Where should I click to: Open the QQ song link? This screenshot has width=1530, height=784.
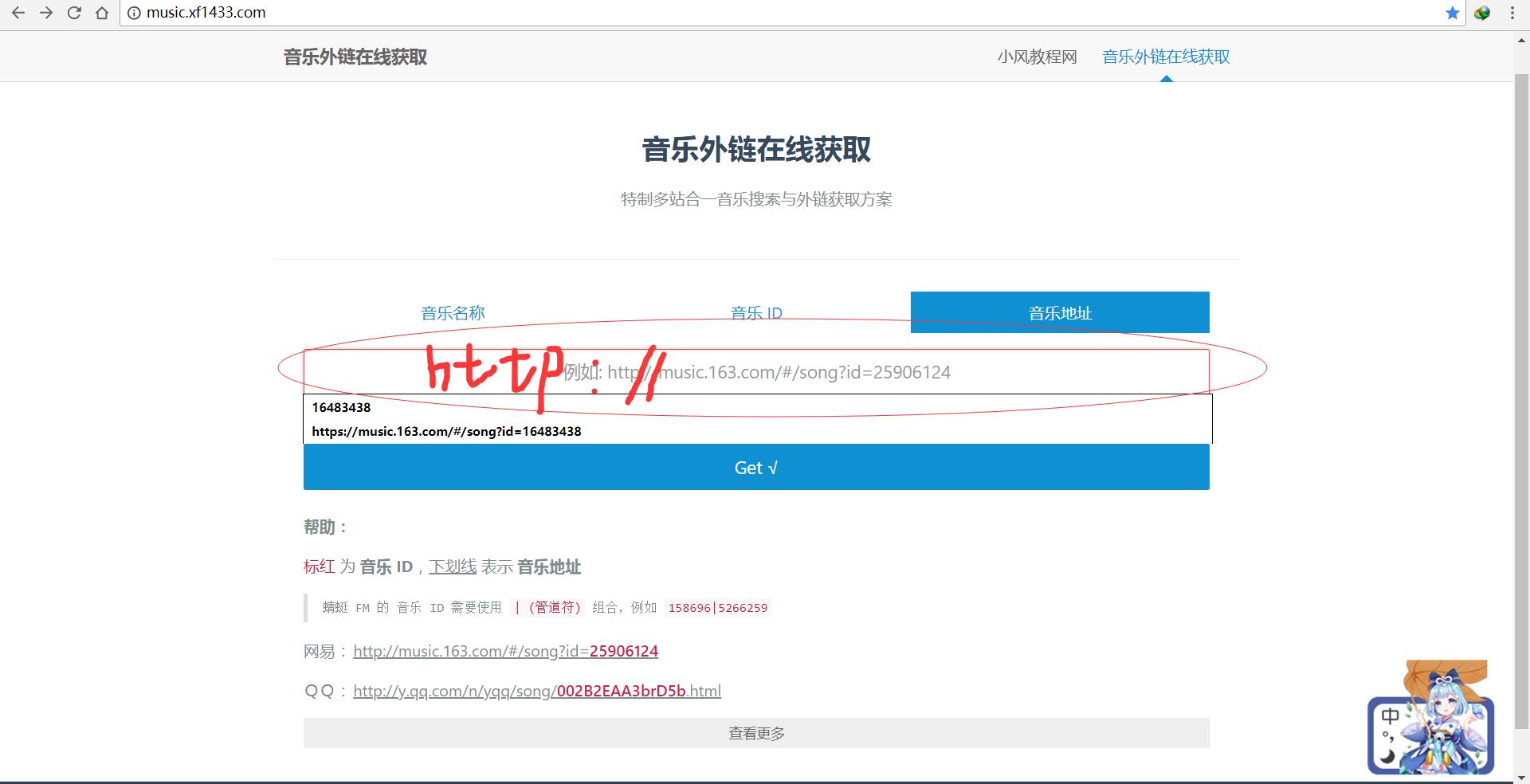tap(536, 691)
